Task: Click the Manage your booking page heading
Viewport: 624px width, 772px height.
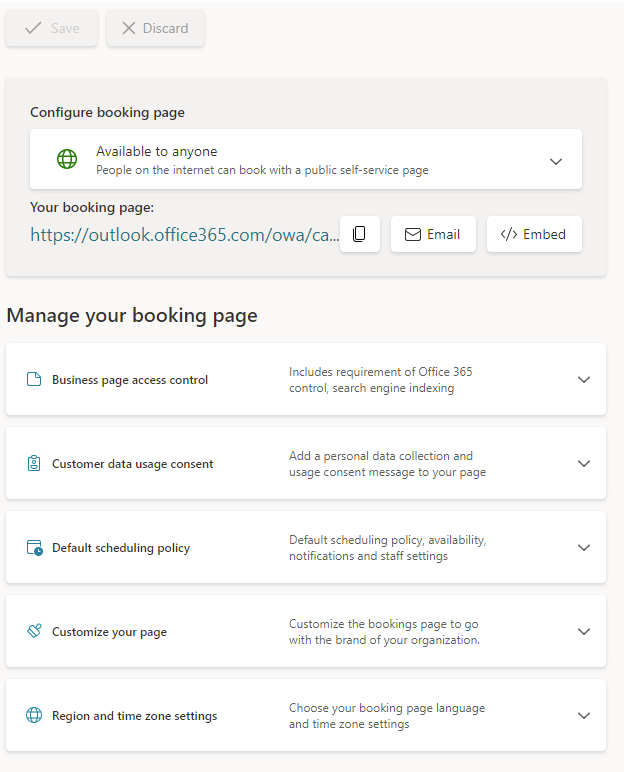Action: pos(132,316)
